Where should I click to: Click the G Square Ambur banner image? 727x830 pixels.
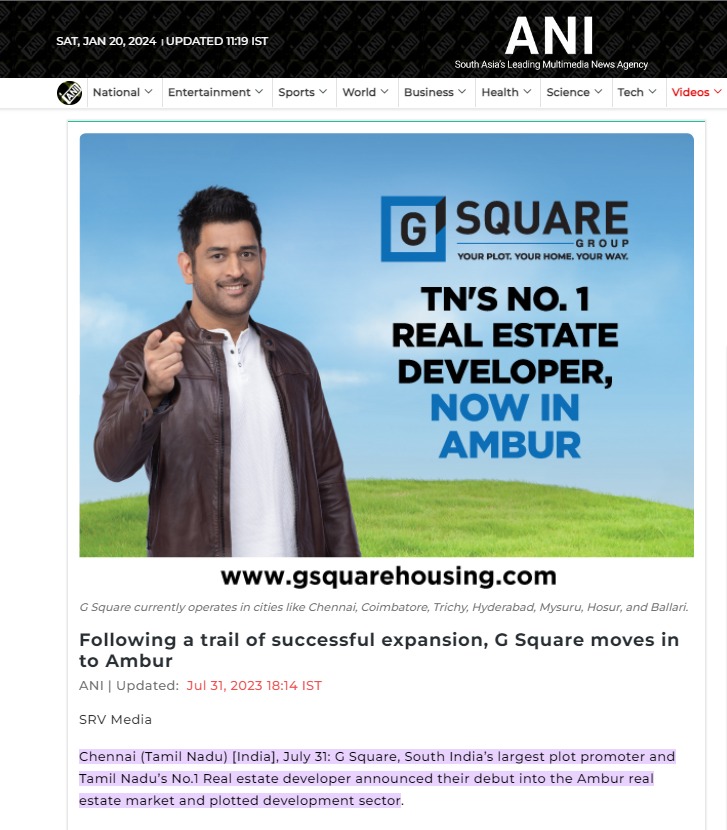[387, 345]
